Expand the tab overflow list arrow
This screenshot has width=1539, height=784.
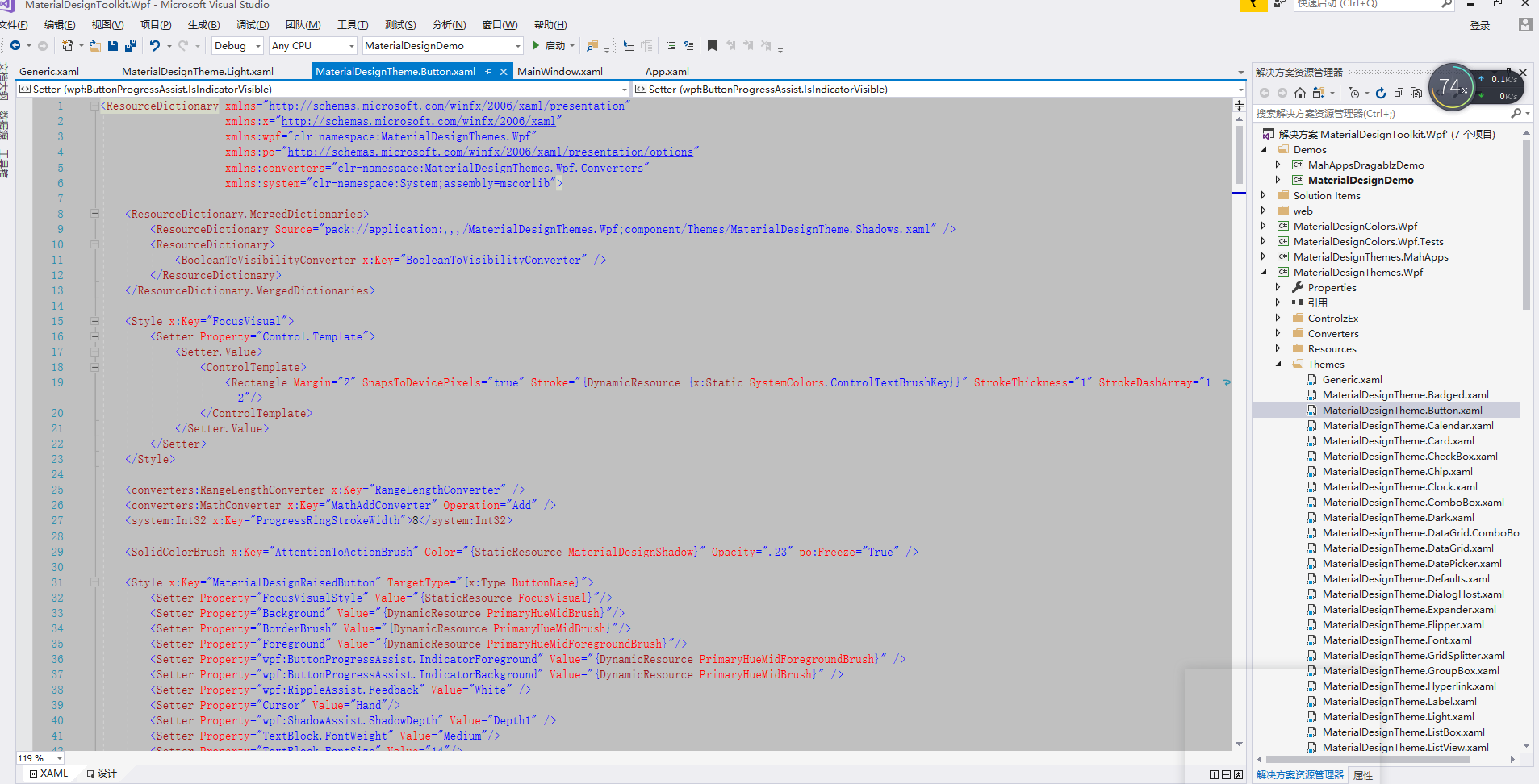1241,72
